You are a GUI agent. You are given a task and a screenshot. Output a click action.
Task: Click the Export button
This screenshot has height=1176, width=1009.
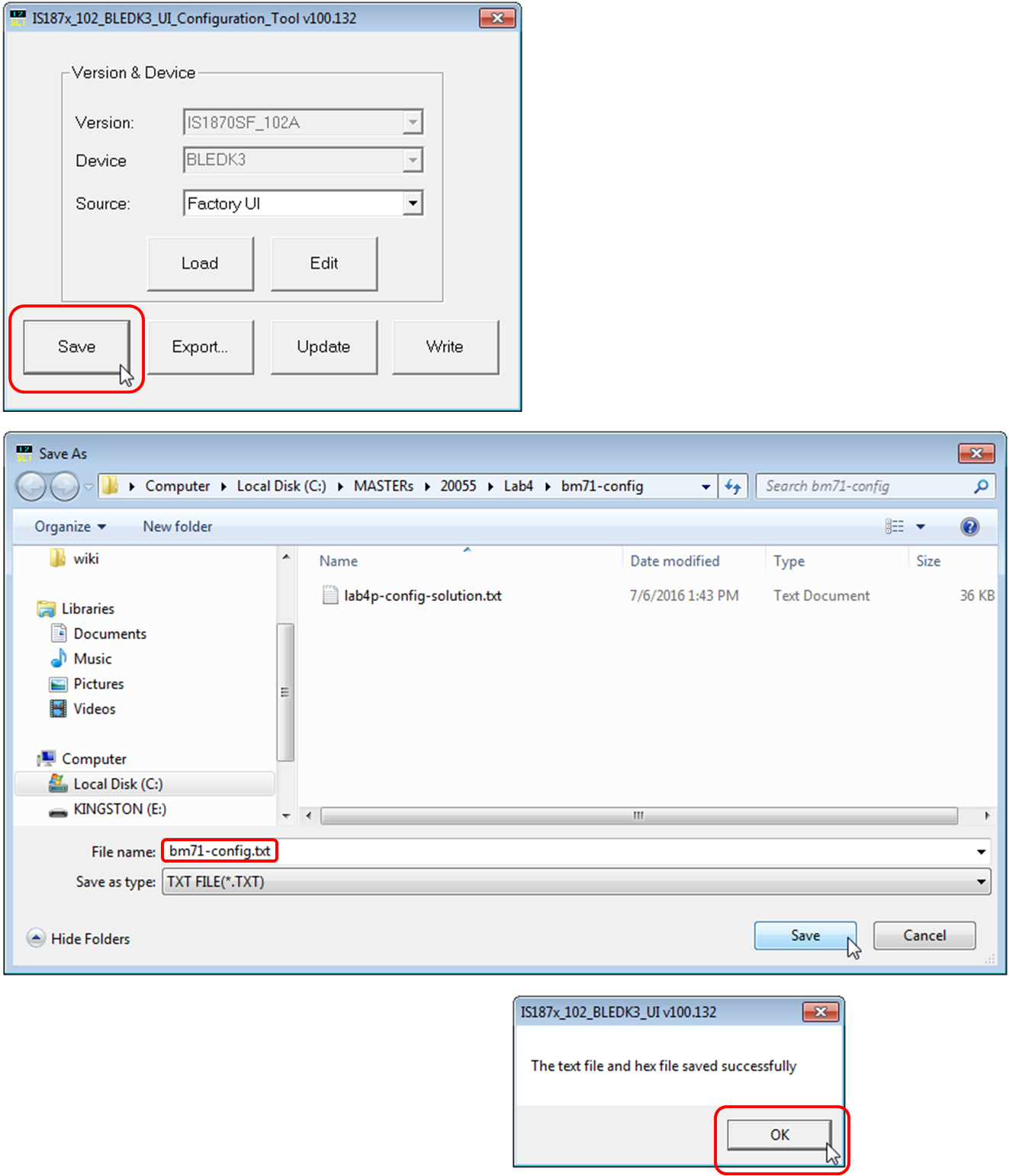point(200,346)
